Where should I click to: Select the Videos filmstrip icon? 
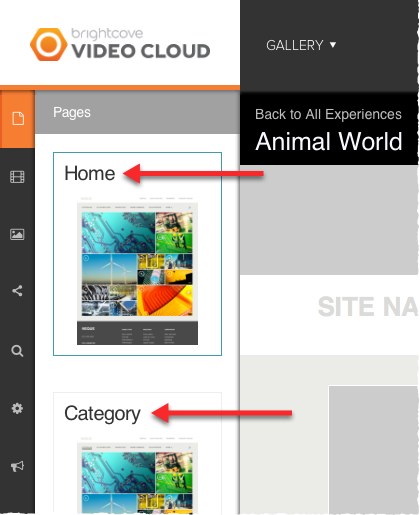[17, 177]
